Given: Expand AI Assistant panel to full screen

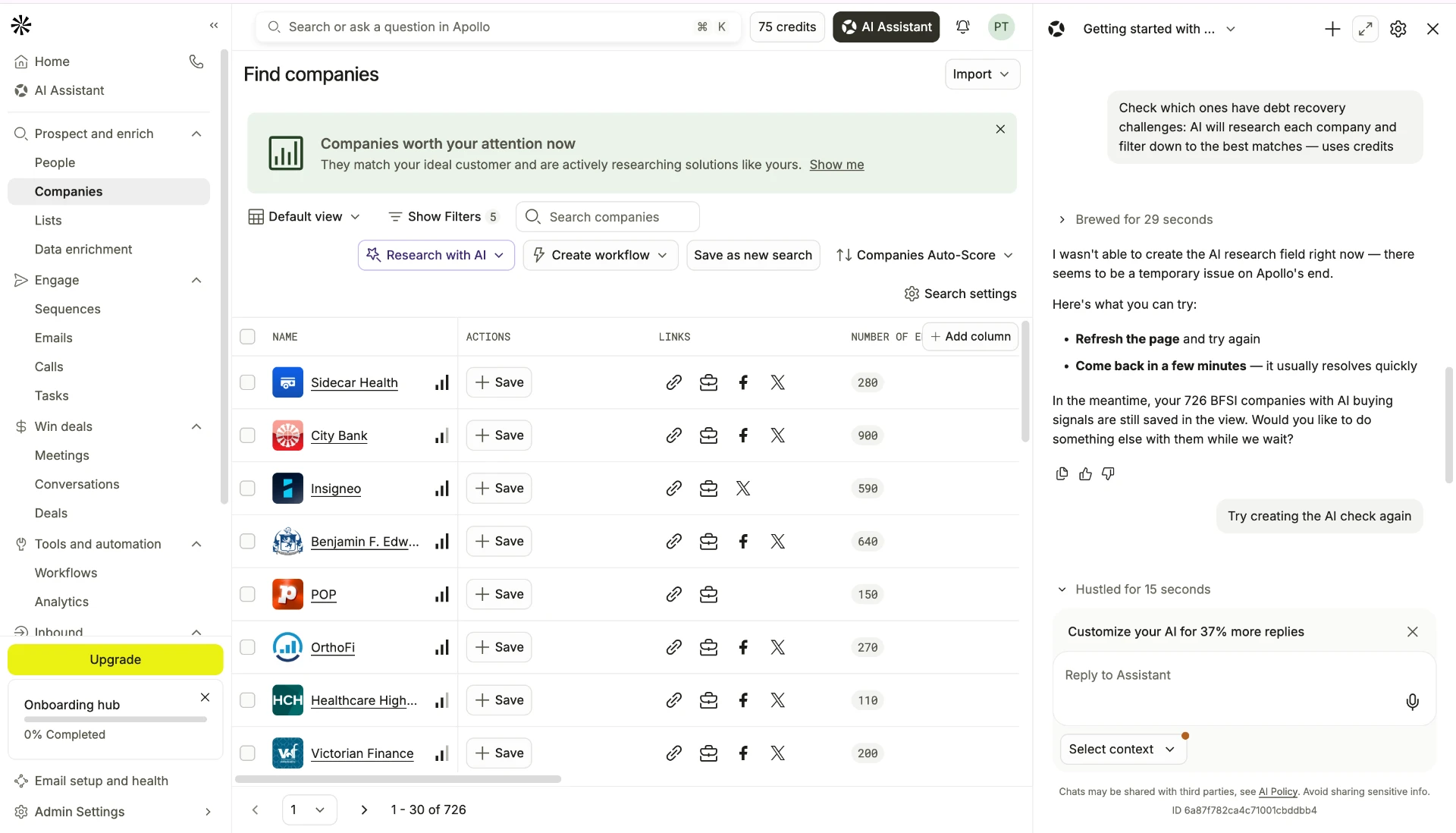Looking at the screenshot, I should tap(1365, 29).
